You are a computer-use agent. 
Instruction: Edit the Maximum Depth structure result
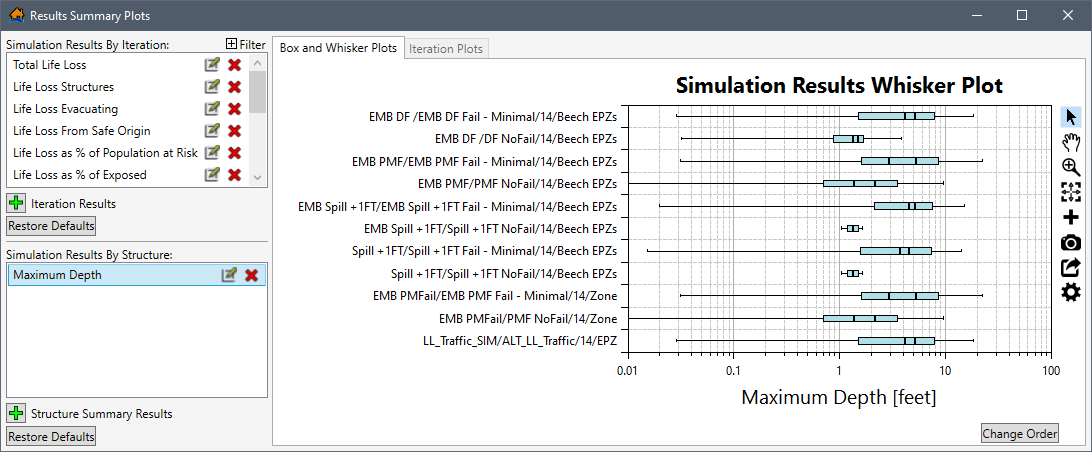[x=228, y=275]
